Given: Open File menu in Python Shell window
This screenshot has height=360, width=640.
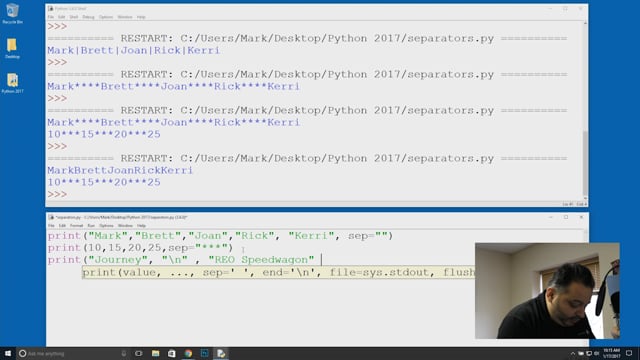Looking at the screenshot, I should coord(51,17).
